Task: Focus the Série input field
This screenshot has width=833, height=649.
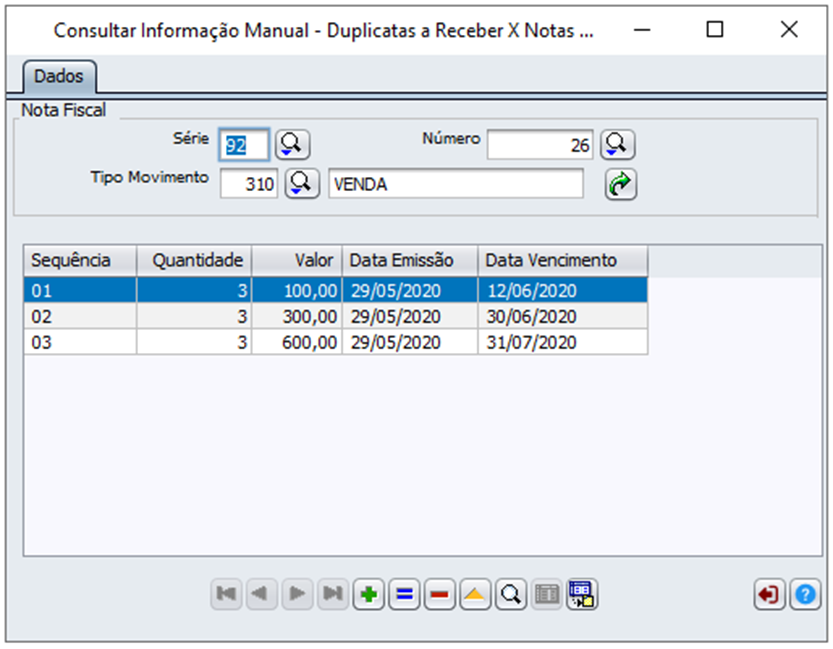Action: (244, 144)
